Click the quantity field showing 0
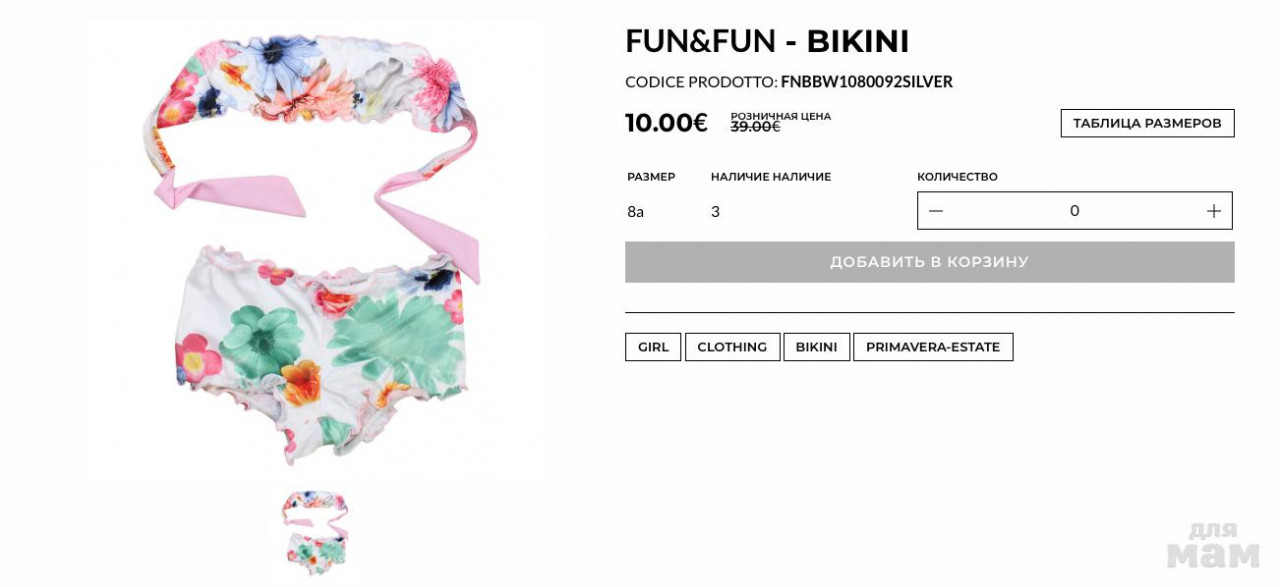Viewport: 1280px width, 587px height. tap(1075, 211)
